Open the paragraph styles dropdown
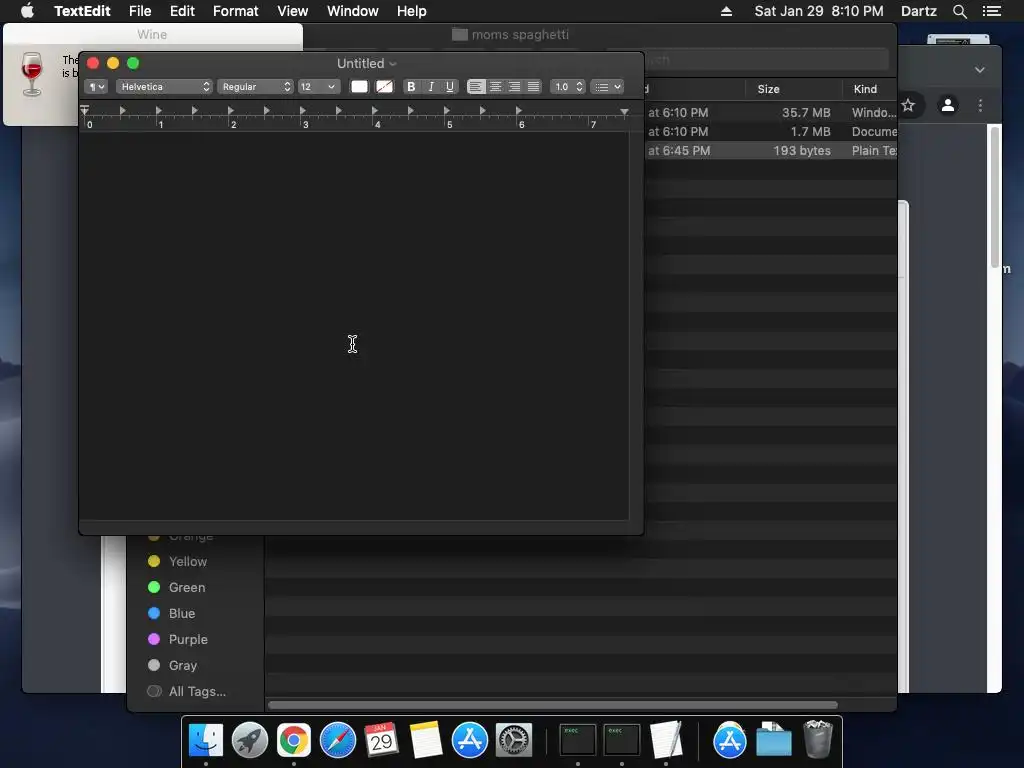Image resolution: width=1024 pixels, height=768 pixels. tap(96, 87)
